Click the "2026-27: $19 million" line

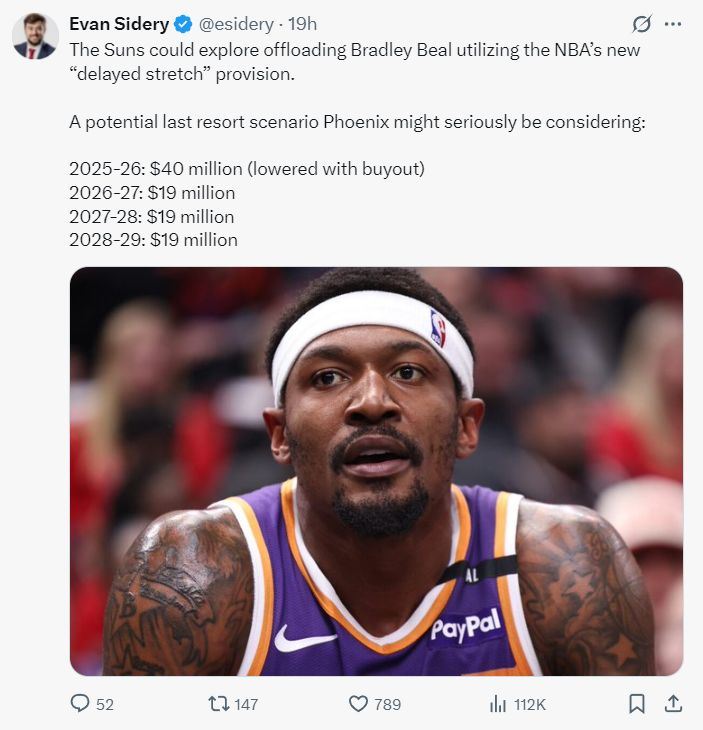pyautogui.click(x=152, y=193)
